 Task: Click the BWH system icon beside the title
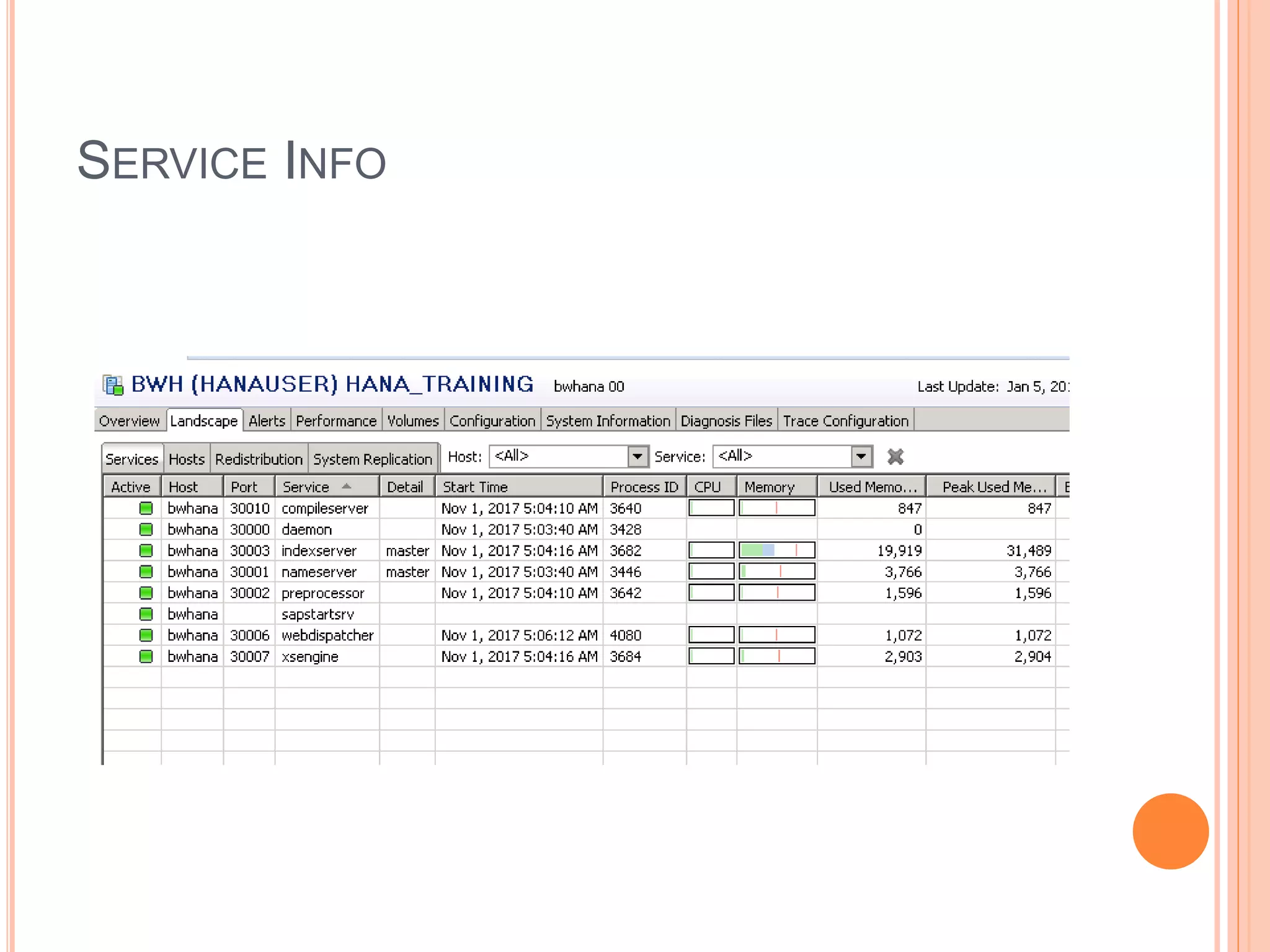[x=113, y=385]
